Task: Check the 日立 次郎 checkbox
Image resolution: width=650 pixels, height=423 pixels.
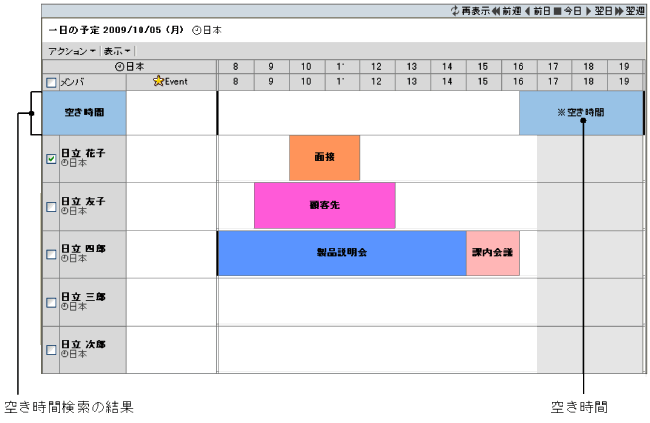Action: pos(51,350)
